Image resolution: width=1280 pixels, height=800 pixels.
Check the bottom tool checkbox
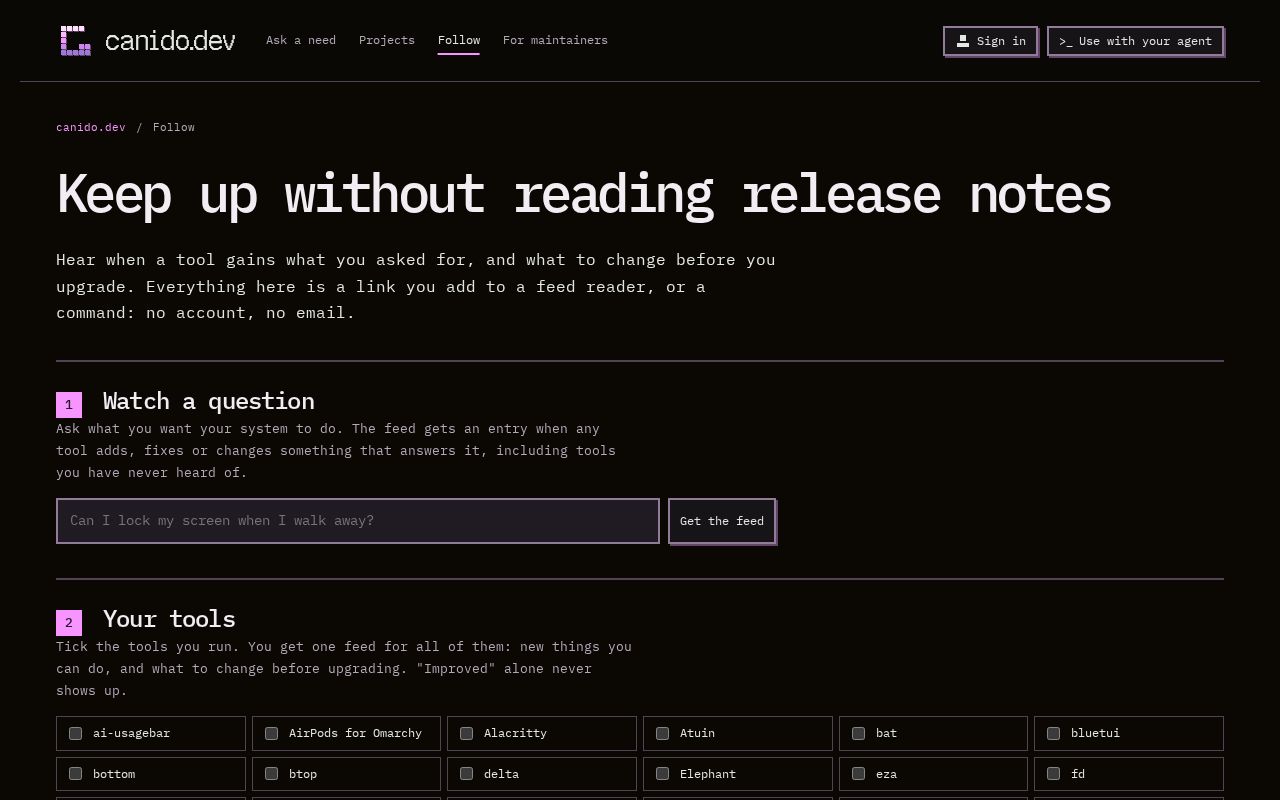point(75,774)
